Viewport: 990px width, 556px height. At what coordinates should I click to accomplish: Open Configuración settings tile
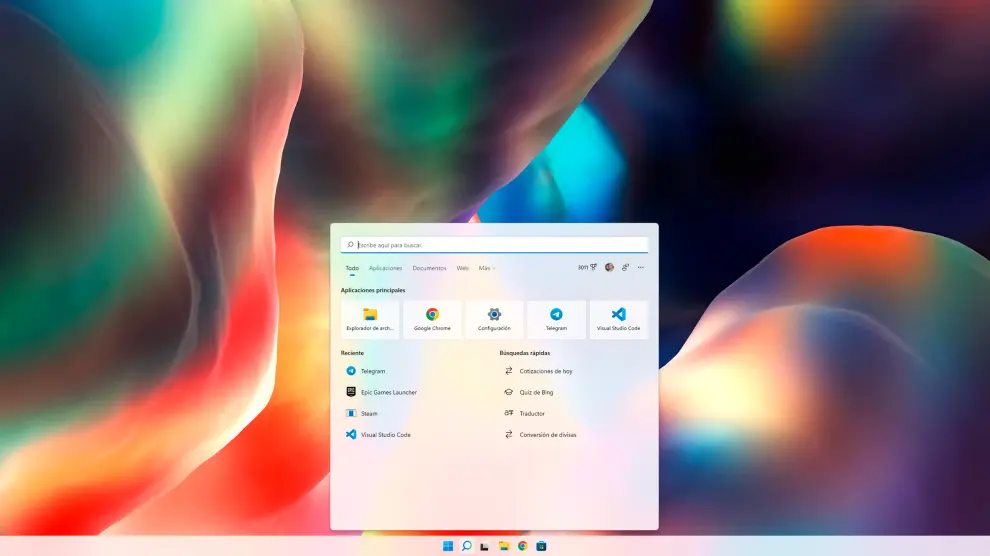point(494,319)
